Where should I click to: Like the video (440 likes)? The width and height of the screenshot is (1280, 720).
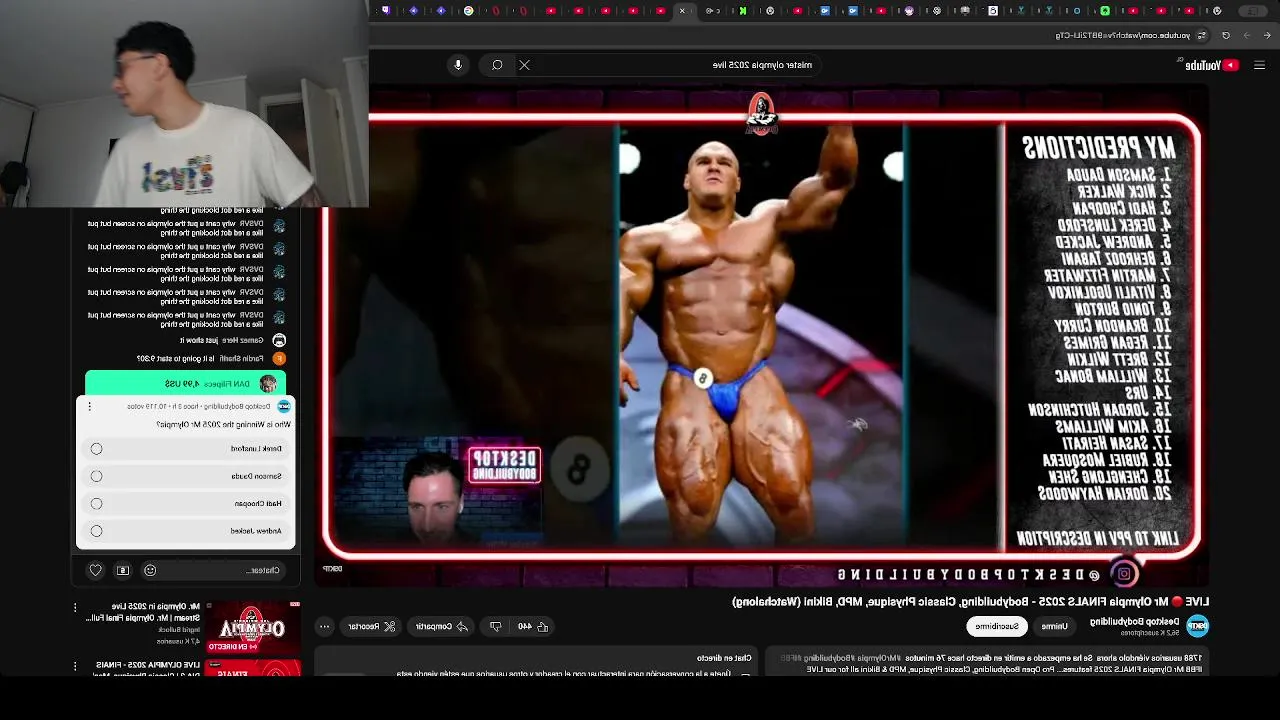coord(532,627)
